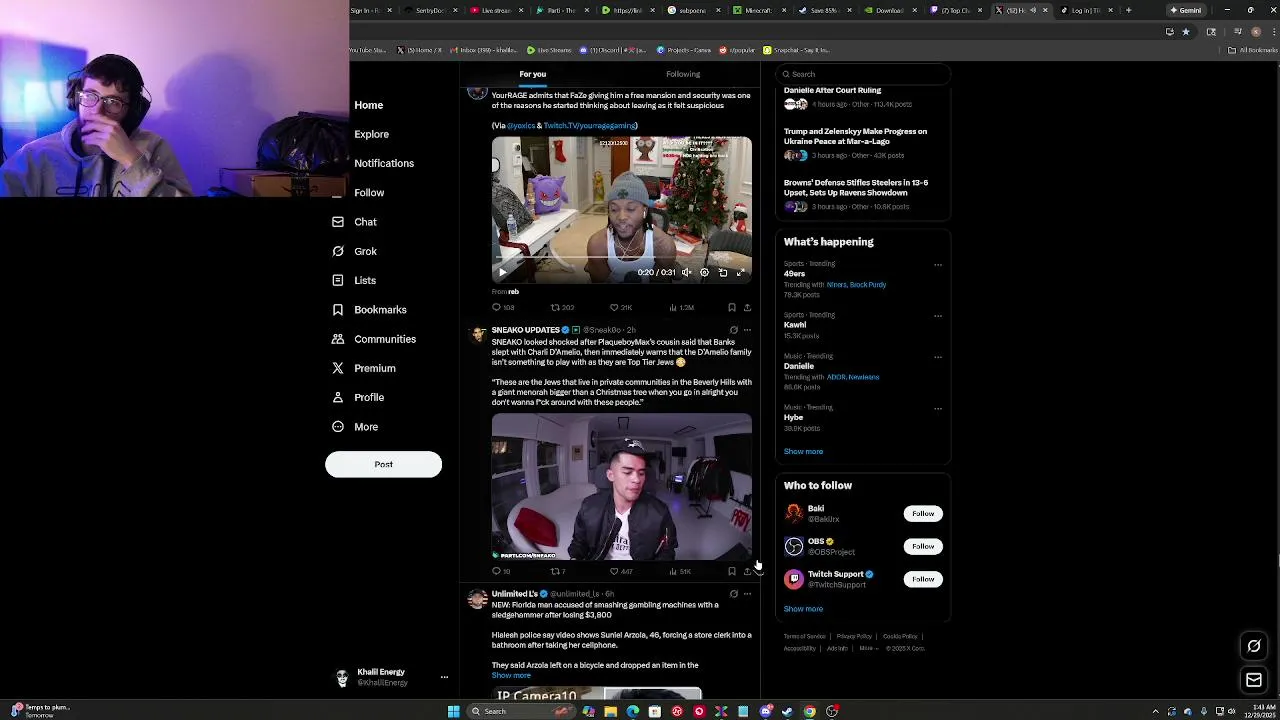1280x720 pixels.
Task: Play the YourRAGE video
Action: point(503,272)
